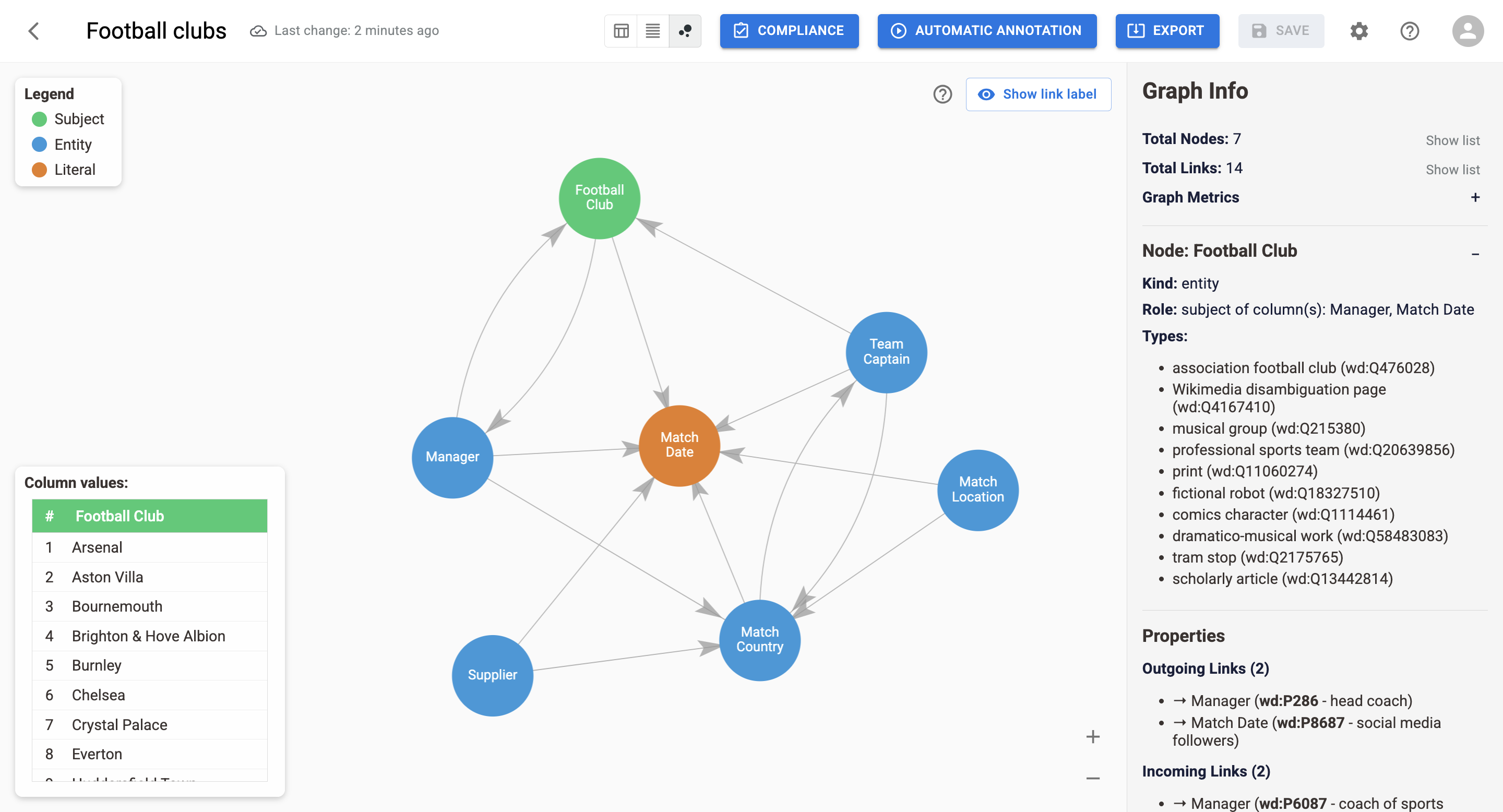Open the settings gear
This screenshot has width=1503, height=812.
click(x=1359, y=31)
